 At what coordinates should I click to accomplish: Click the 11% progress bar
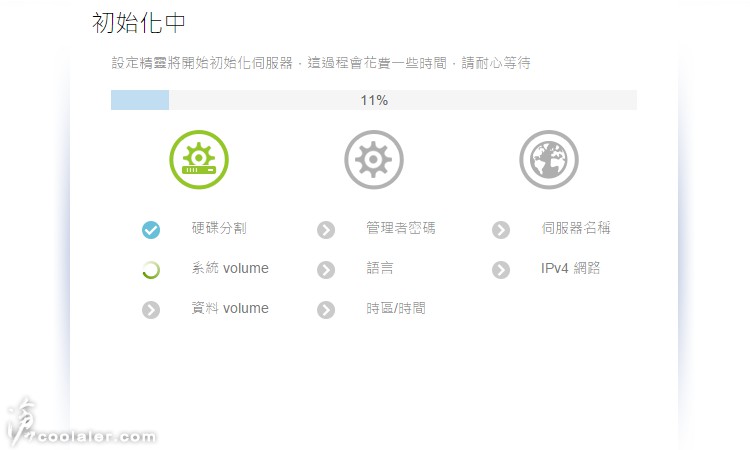[x=374, y=100]
